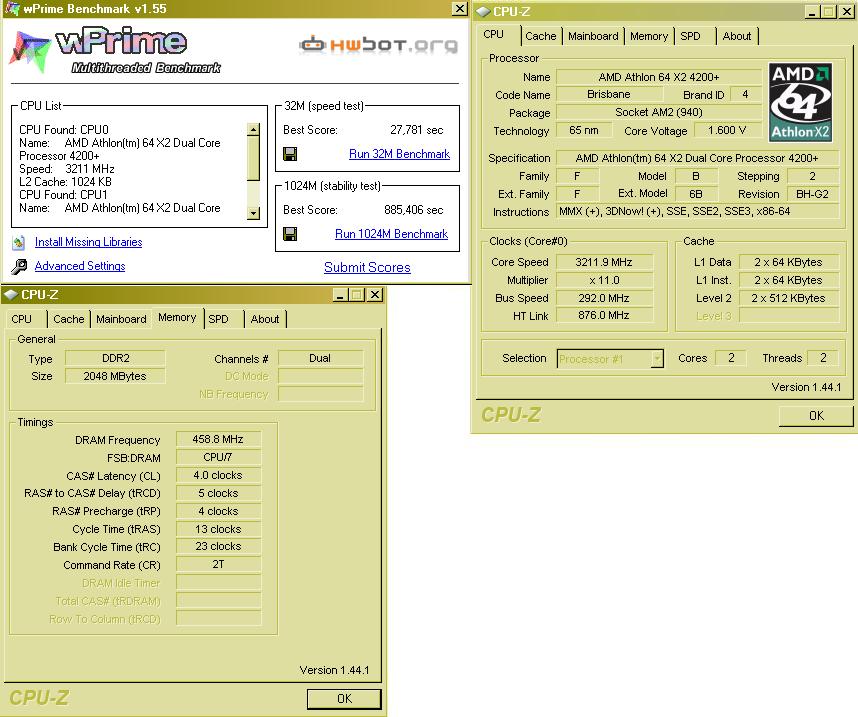The width and height of the screenshot is (858, 717).
Task: Click the Speed: 3211 MHz line in CPU List
Action: point(67,169)
